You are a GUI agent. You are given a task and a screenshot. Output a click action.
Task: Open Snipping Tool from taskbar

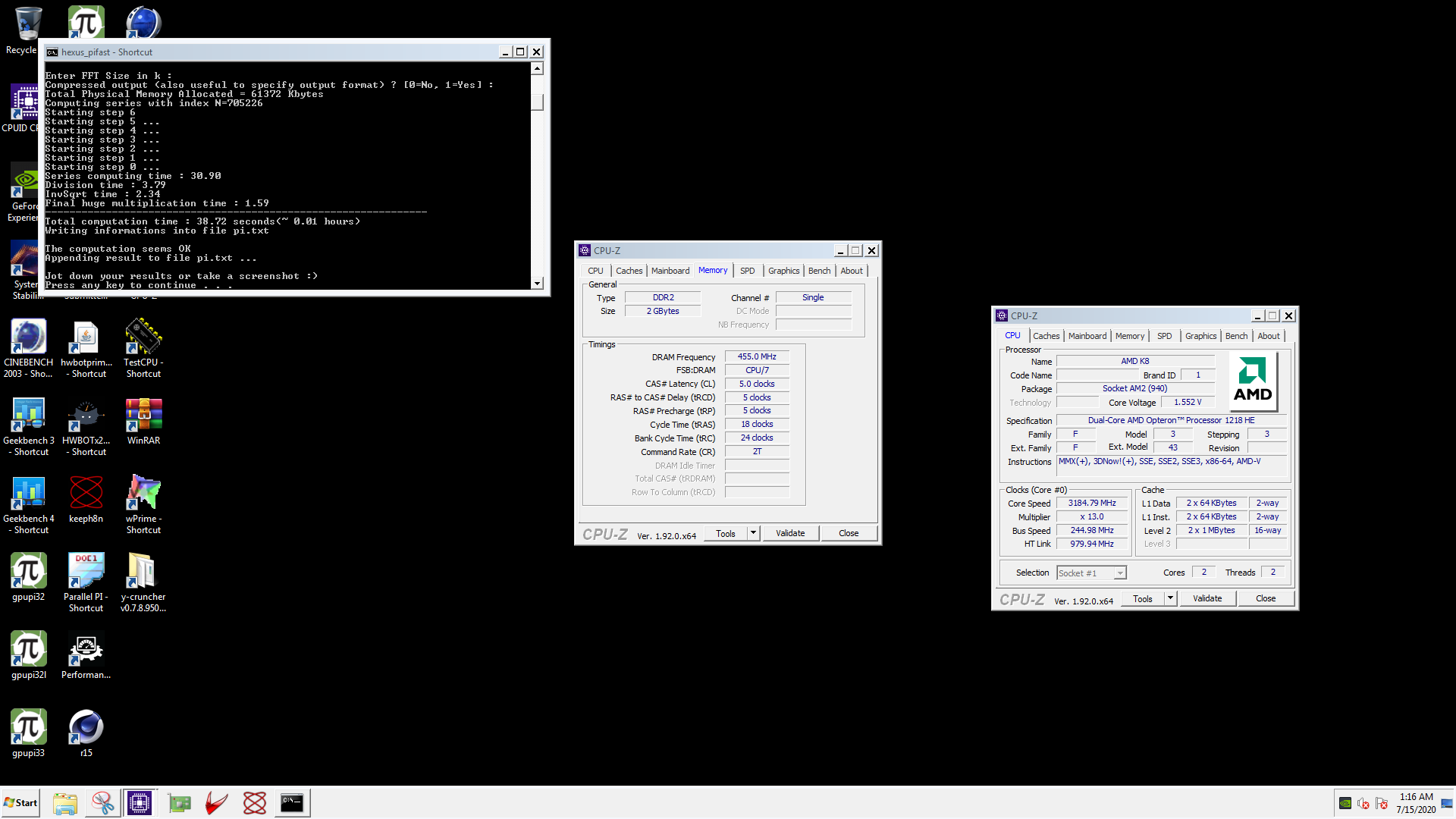coord(102,803)
